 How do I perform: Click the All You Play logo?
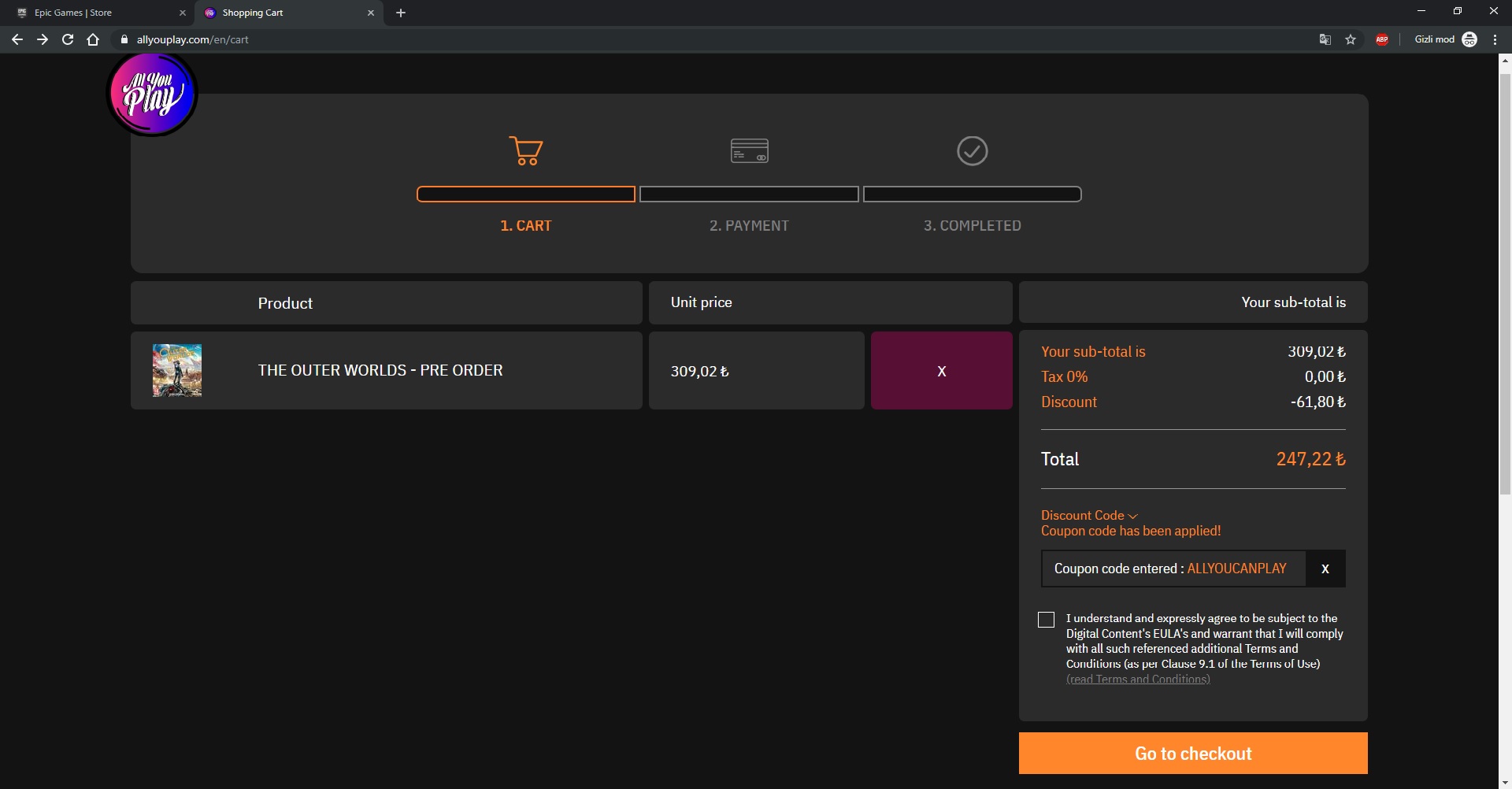coord(151,93)
